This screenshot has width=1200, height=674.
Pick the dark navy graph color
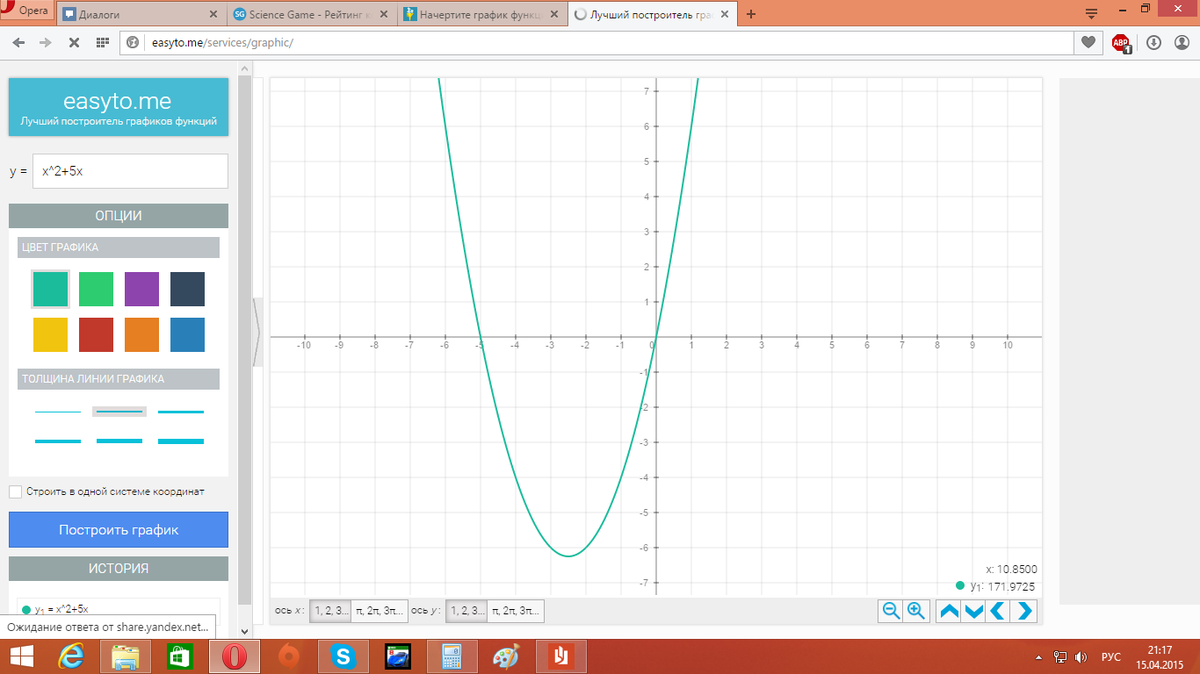[x=187, y=289]
